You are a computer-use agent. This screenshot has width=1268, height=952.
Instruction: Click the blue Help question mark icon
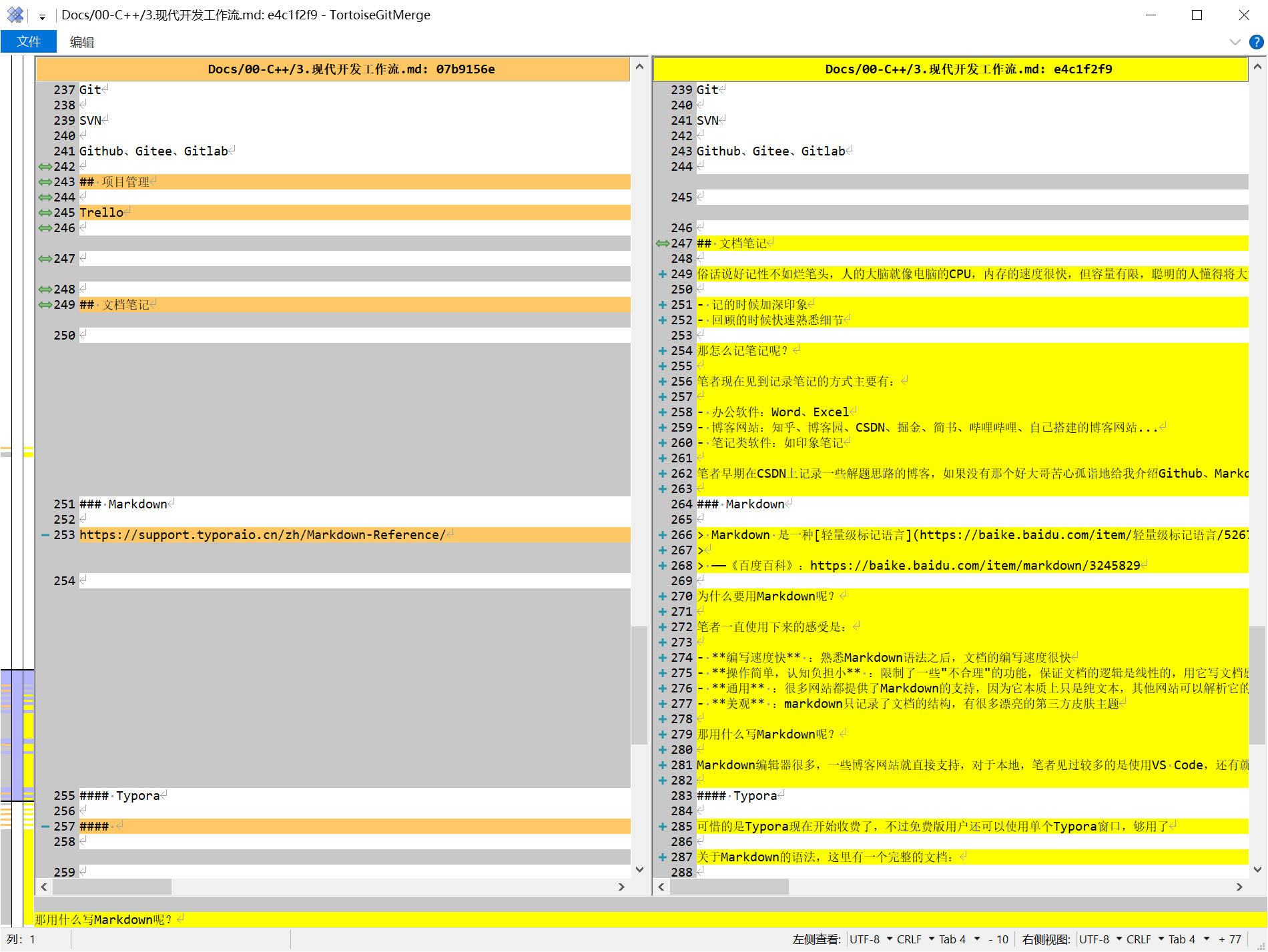pos(1256,42)
